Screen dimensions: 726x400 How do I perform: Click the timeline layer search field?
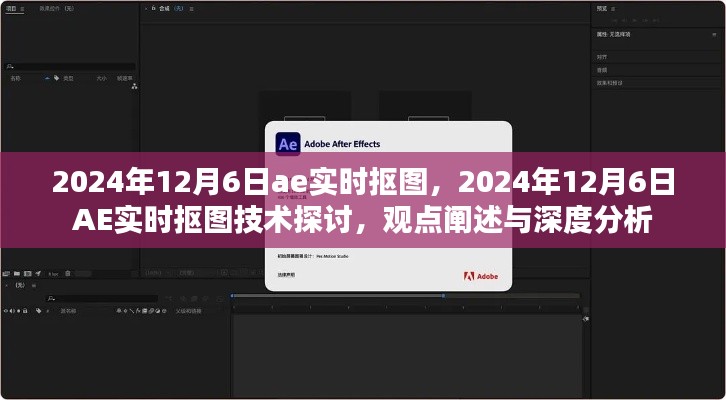click(101, 299)
